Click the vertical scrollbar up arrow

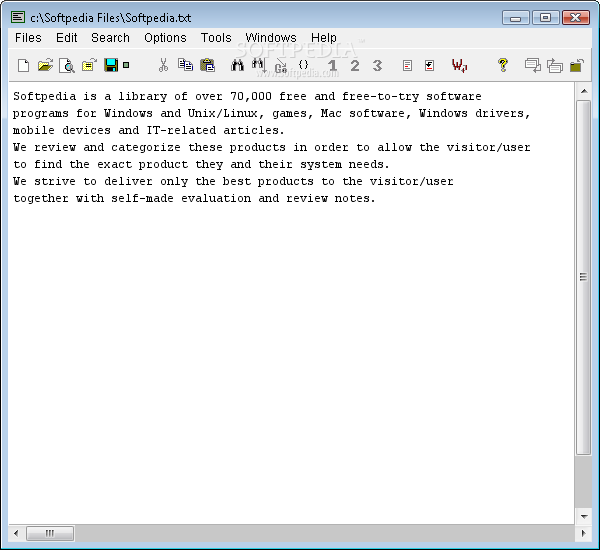click(x=584, y=91)
